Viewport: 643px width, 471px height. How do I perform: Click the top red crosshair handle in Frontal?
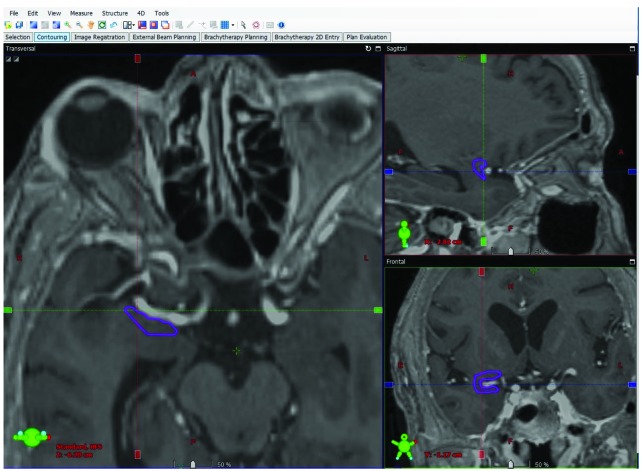(482, 272)
